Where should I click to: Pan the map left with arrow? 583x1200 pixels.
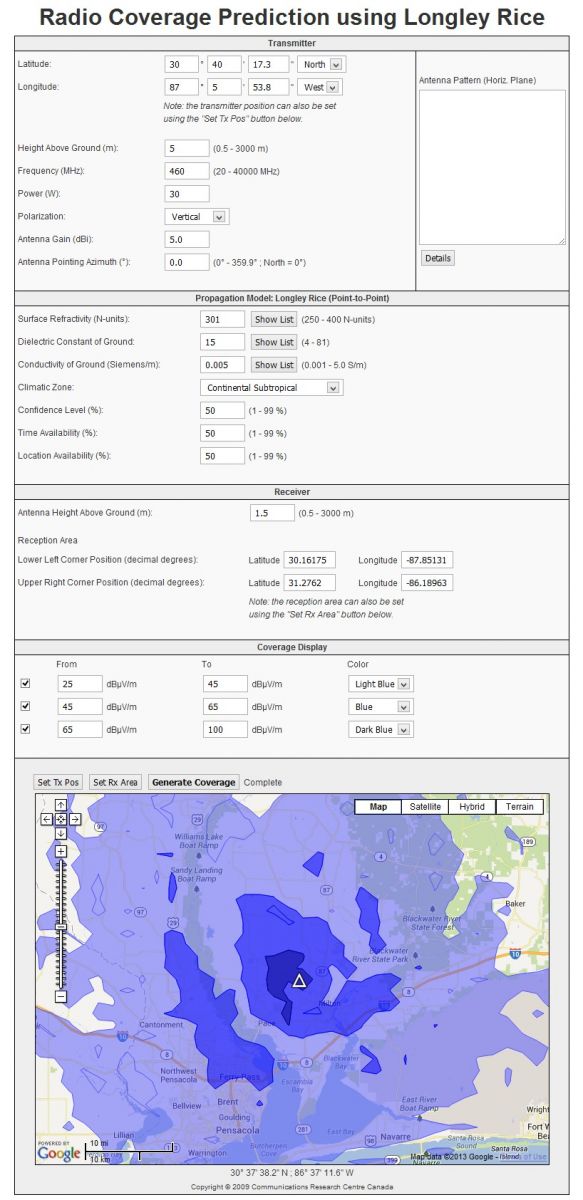coord(47,819)
